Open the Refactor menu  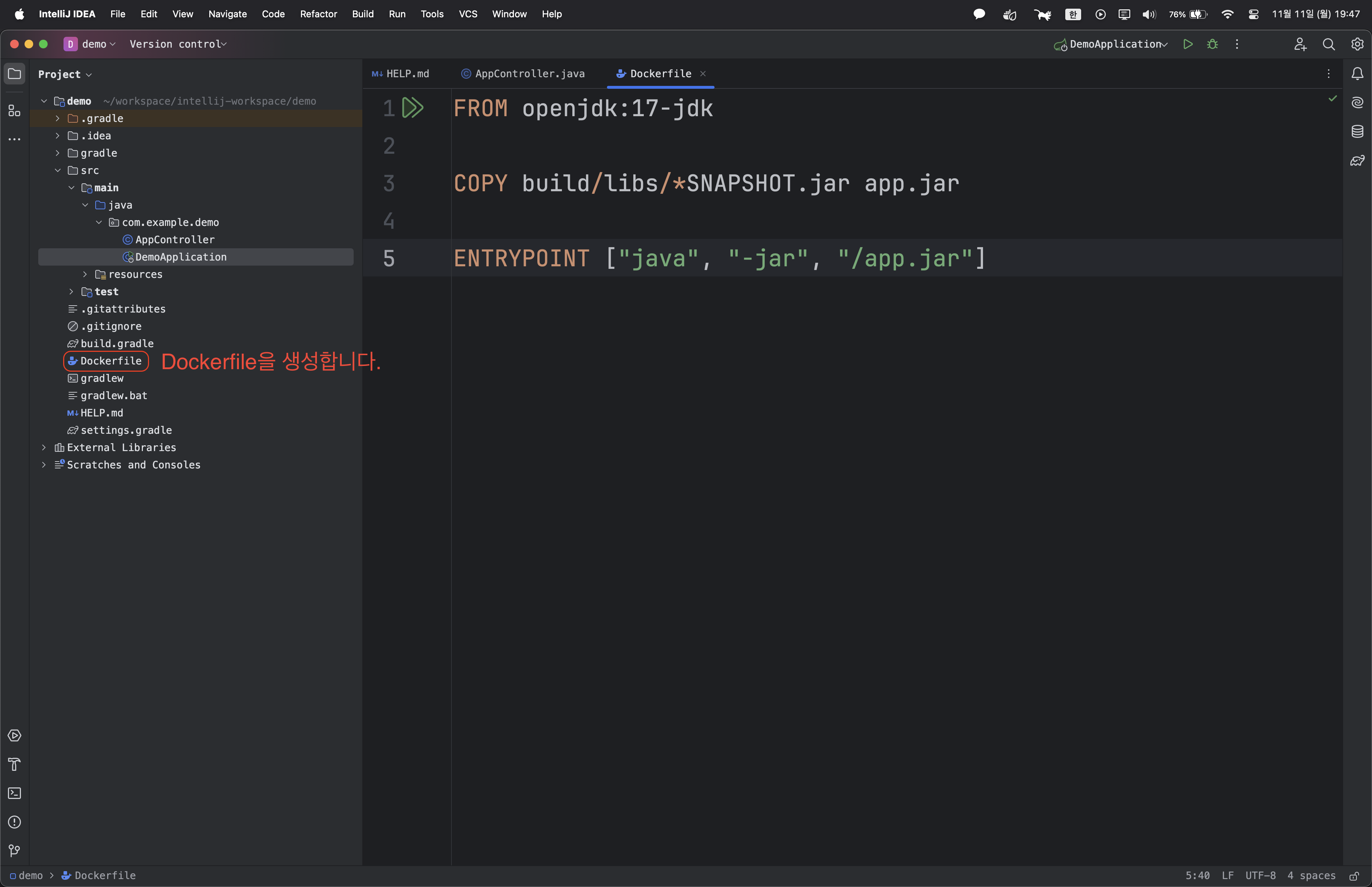[x=318, y=14]
